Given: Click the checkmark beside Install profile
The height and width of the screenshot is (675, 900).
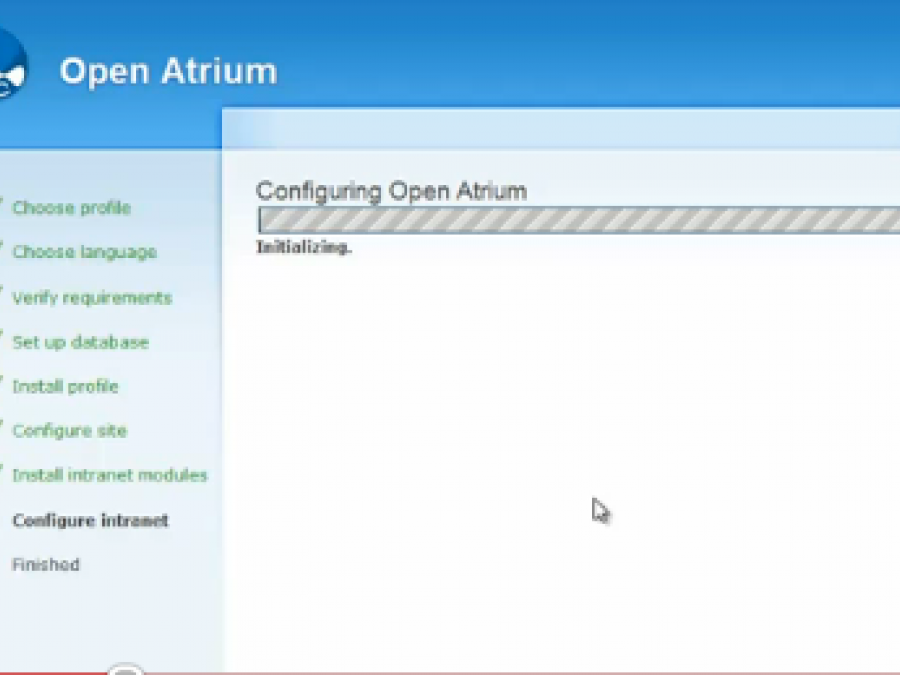Looking at the screenshot, I should (3, 384).
